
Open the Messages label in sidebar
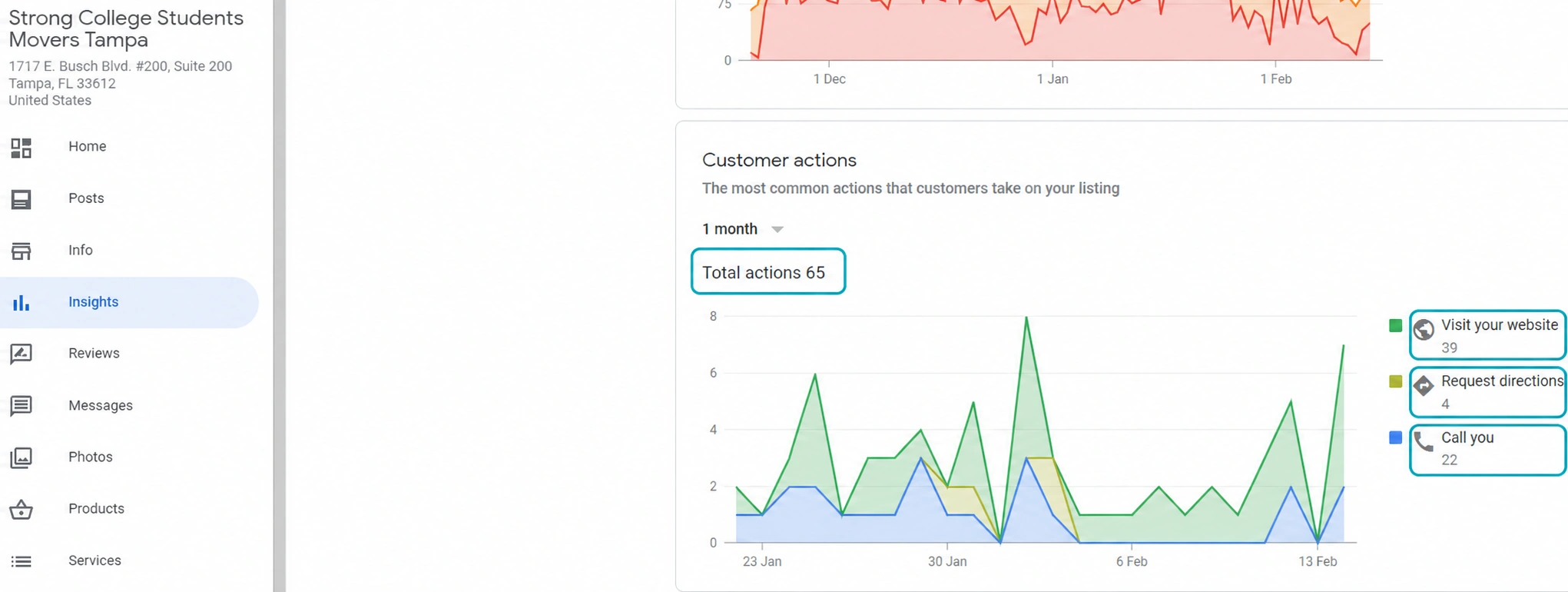click(101, 405)
